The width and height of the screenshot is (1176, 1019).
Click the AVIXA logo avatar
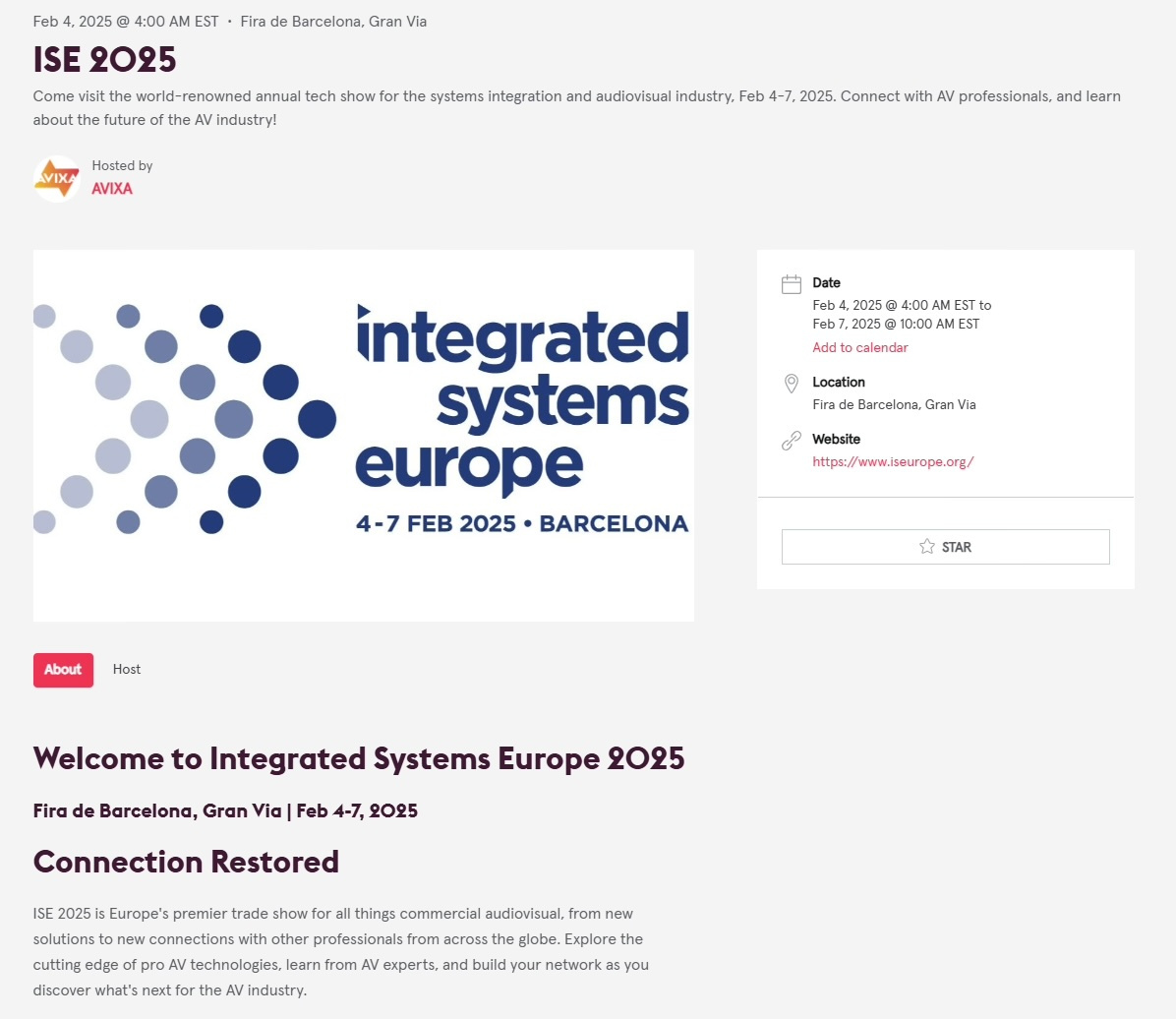pyautogui.click(x=56, y=178)
